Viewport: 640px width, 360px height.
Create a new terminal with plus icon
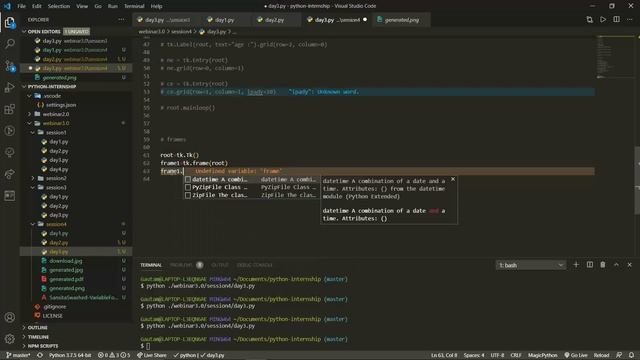tap(576, 265)
